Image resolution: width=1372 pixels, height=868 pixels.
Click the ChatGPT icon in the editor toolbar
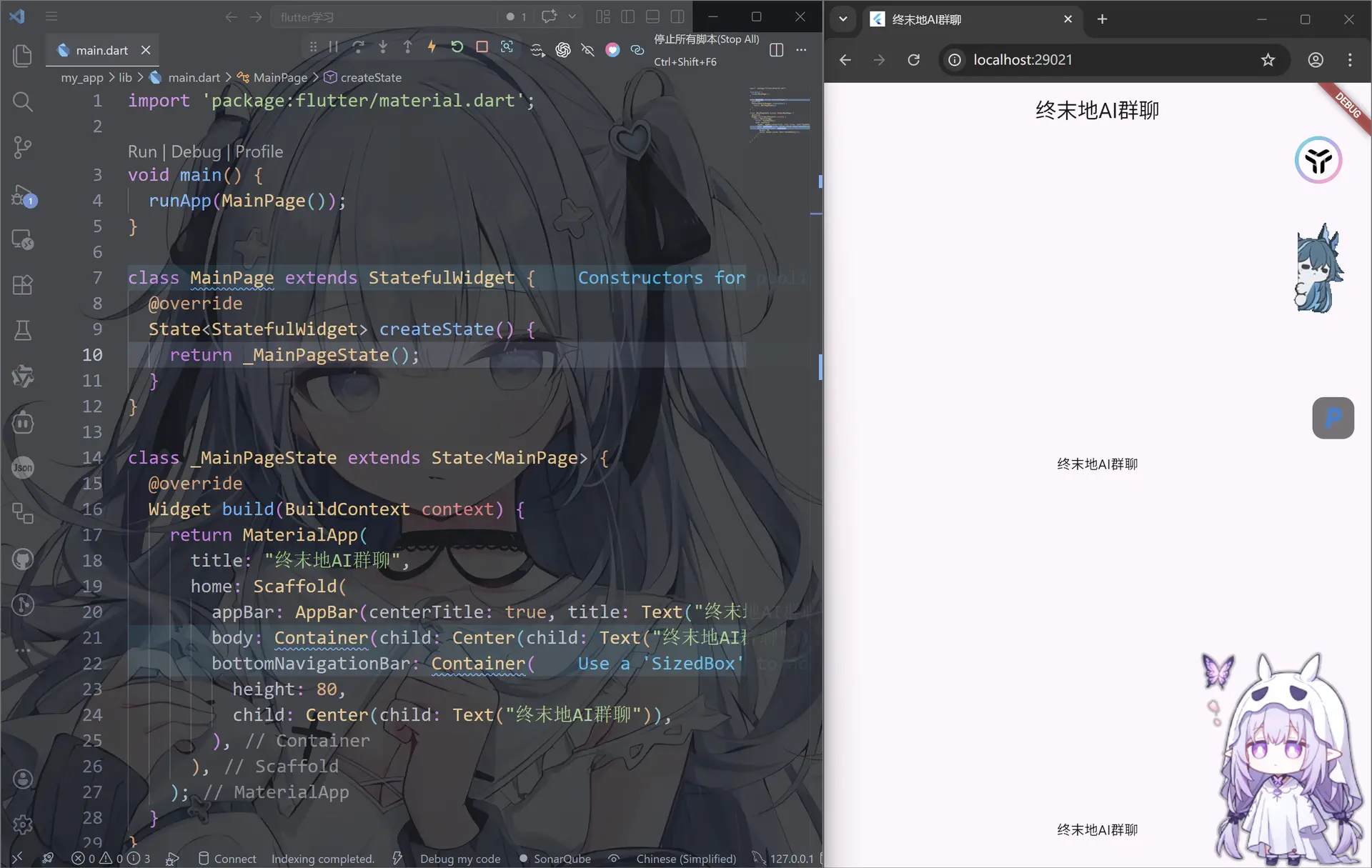pos(563,49)
